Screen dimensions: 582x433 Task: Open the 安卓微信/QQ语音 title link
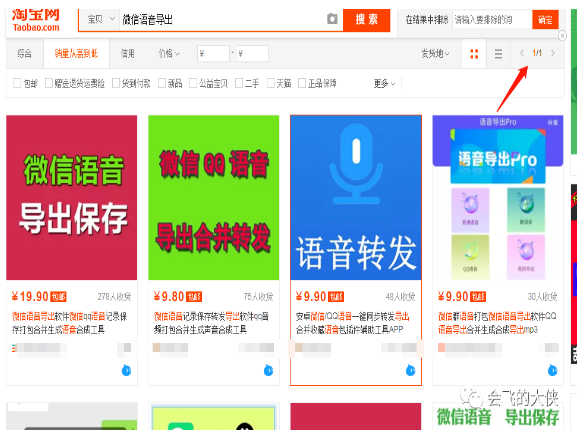tap(353, 323)
